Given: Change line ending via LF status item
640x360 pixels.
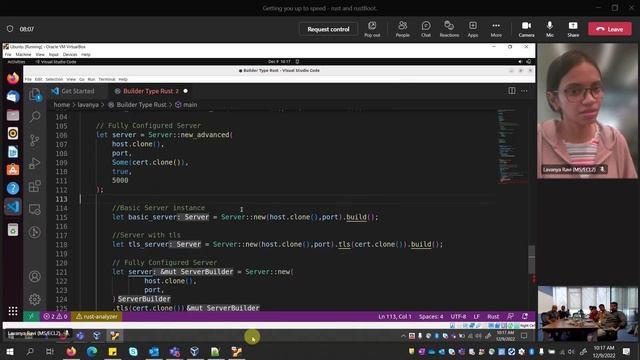Looking at the screenshot, I should pos(476,316).
